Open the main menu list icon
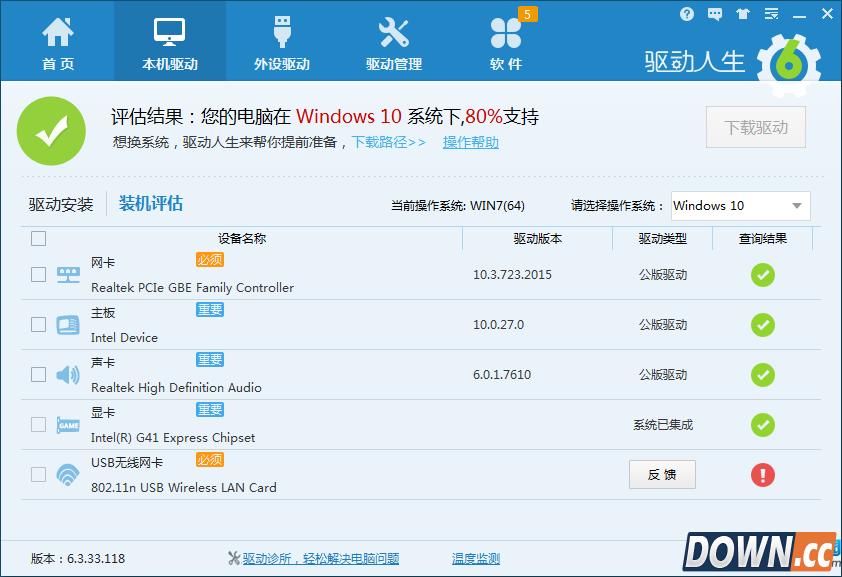 click(770, 14)
